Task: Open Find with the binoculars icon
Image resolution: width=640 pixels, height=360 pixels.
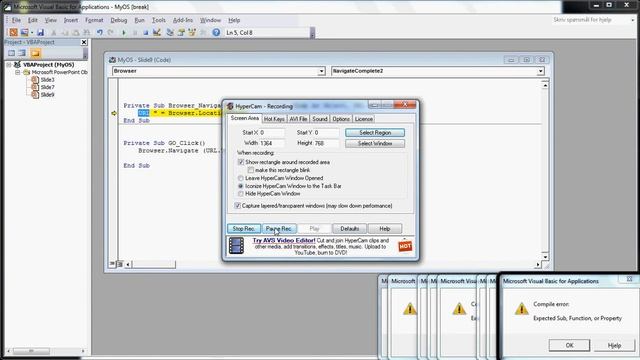Action: tap(87, 32)
